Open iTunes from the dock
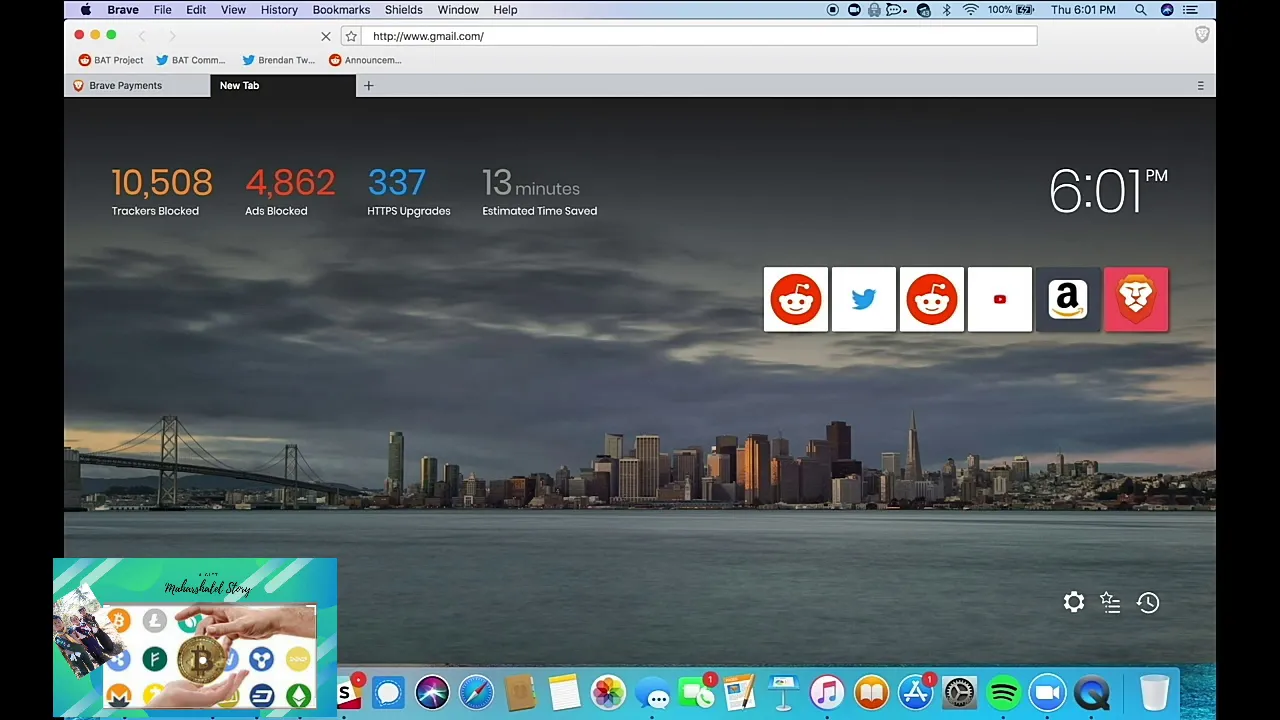1280x720 pixels. pos(828,692)
